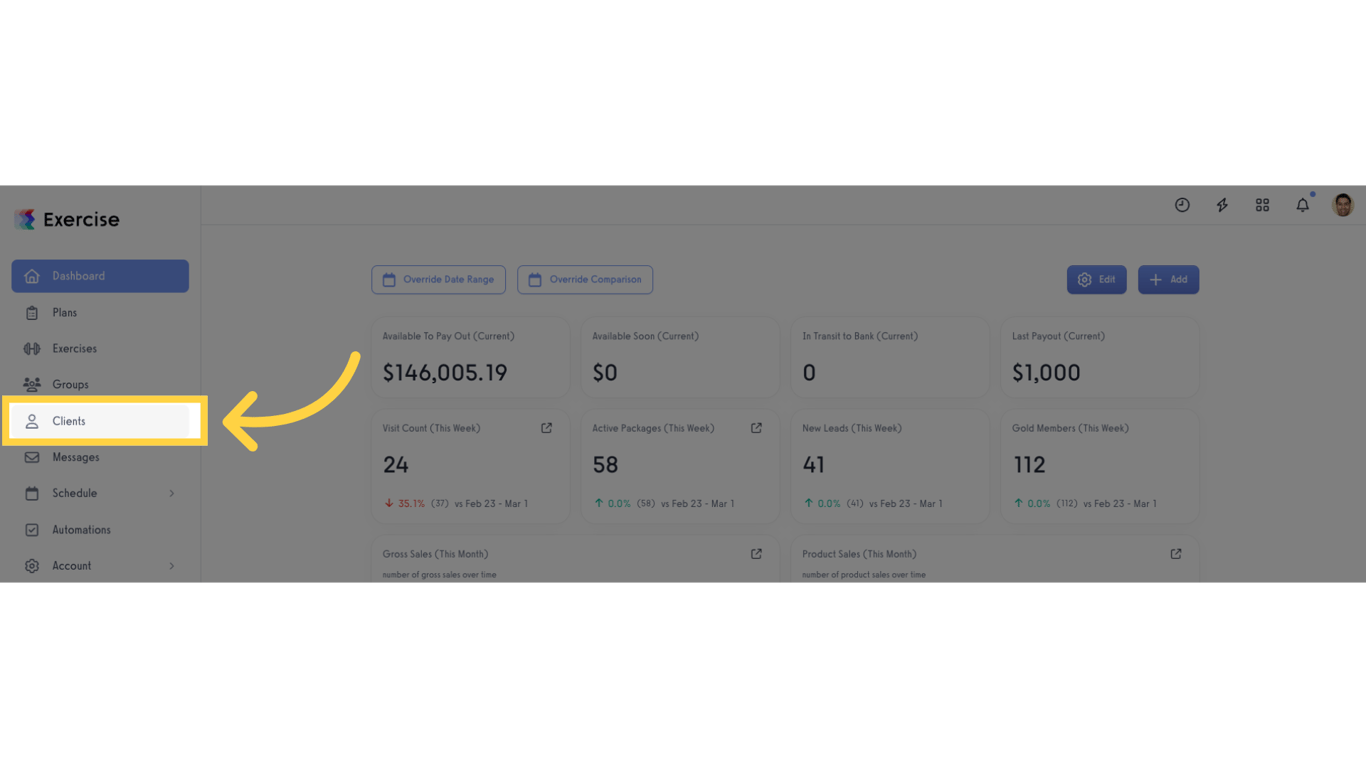Open the Override Comparison selector

(x=585, y=279)
